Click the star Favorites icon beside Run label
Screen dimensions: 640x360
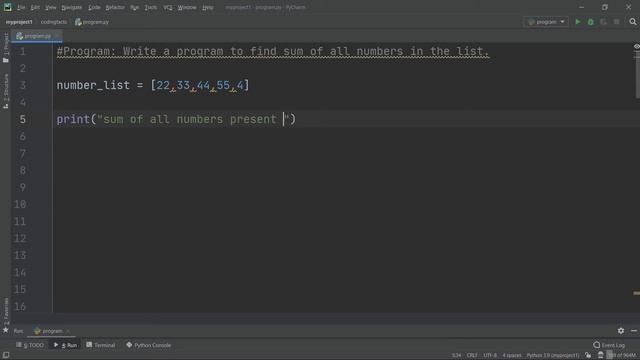click(x=6, y=330)
